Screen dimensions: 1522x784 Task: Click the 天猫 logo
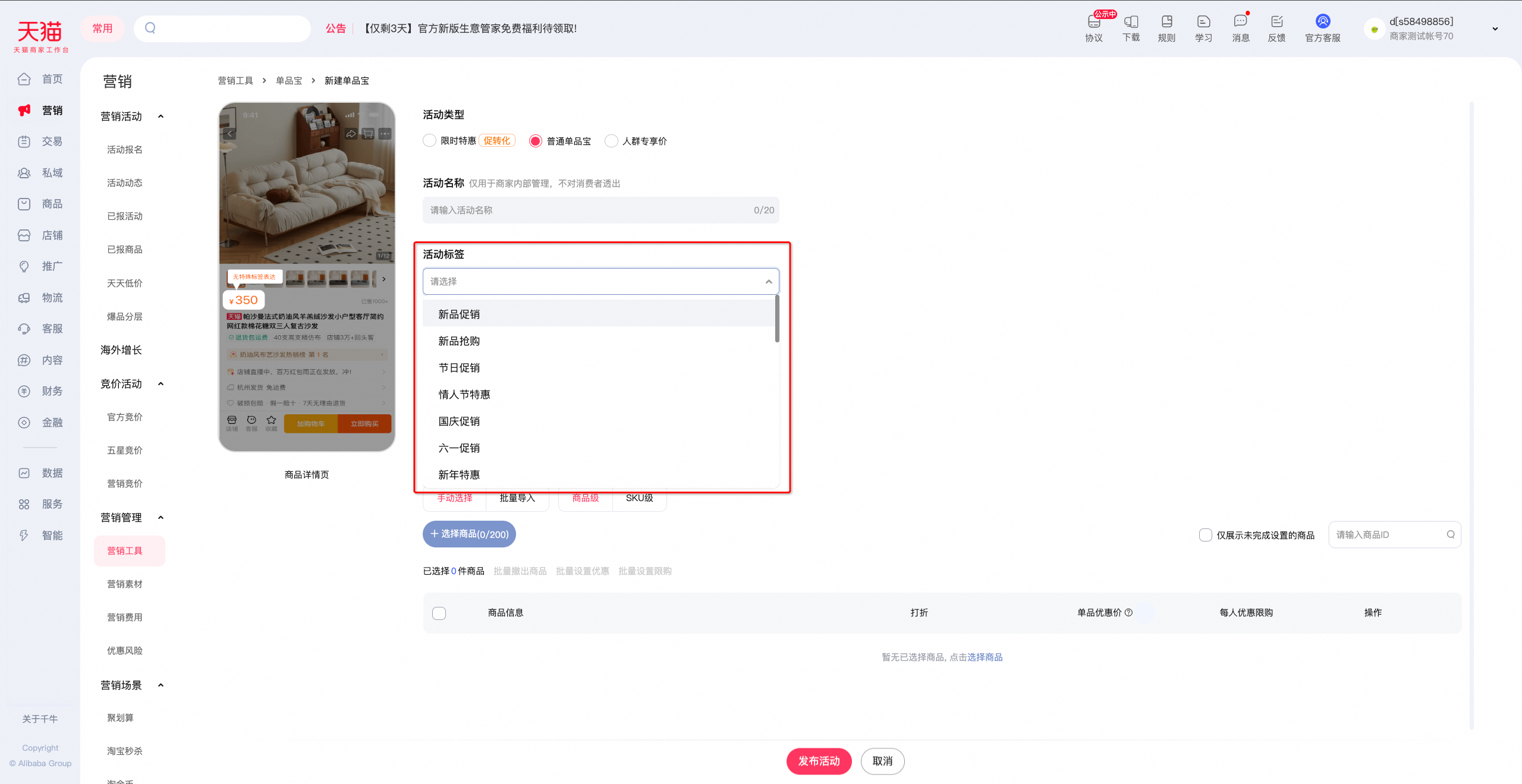[x=40, y=36]
